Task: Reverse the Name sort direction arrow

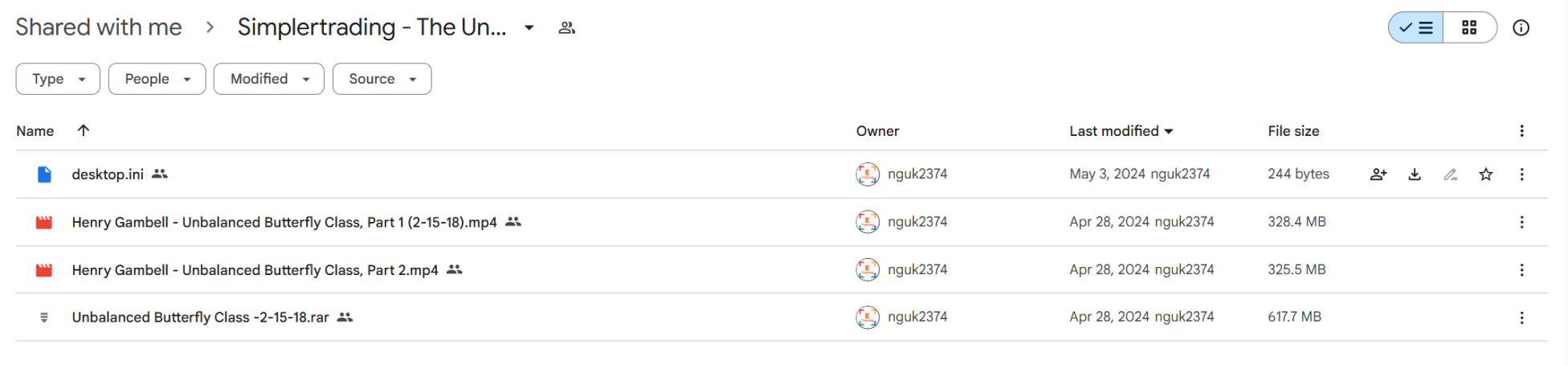Action: (83, 130)
